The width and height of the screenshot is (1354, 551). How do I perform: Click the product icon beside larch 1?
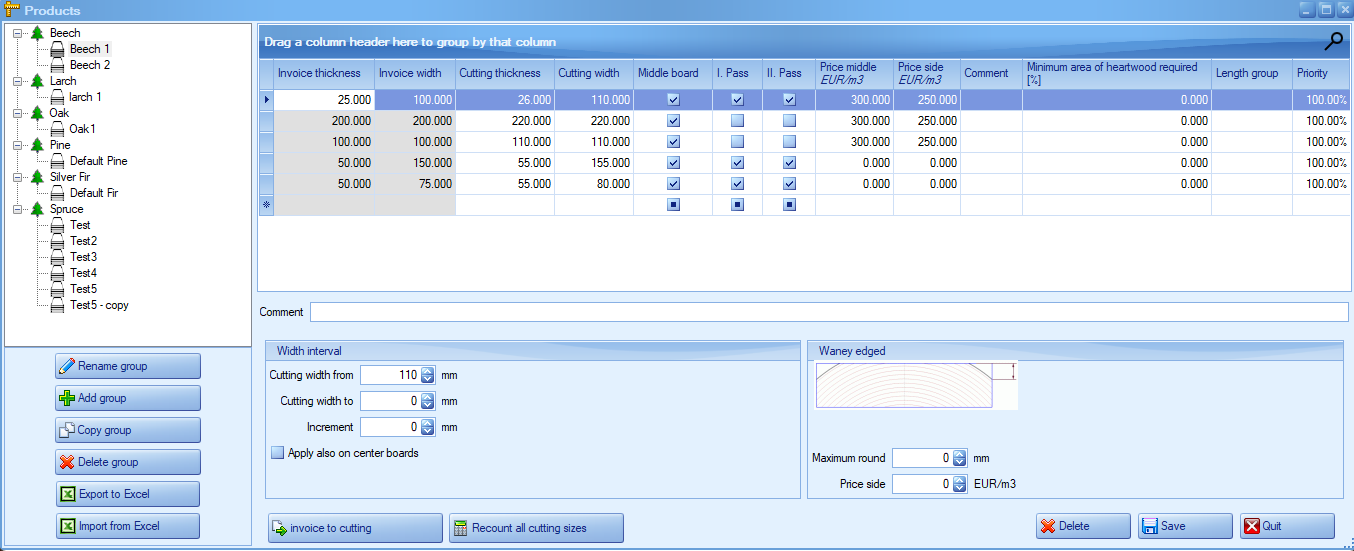(58, 97)
